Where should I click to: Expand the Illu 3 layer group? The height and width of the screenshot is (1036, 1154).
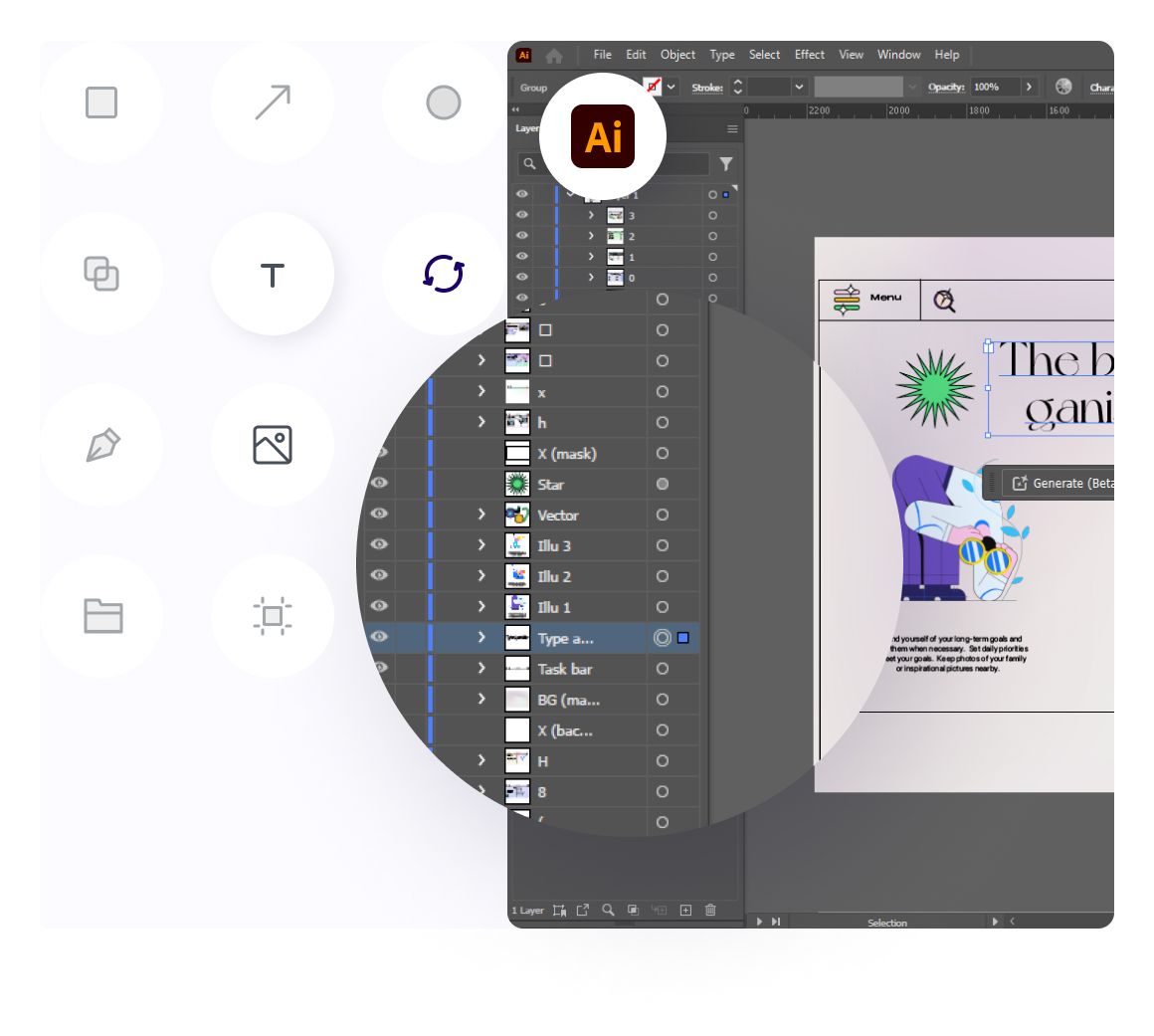point(481,545)
